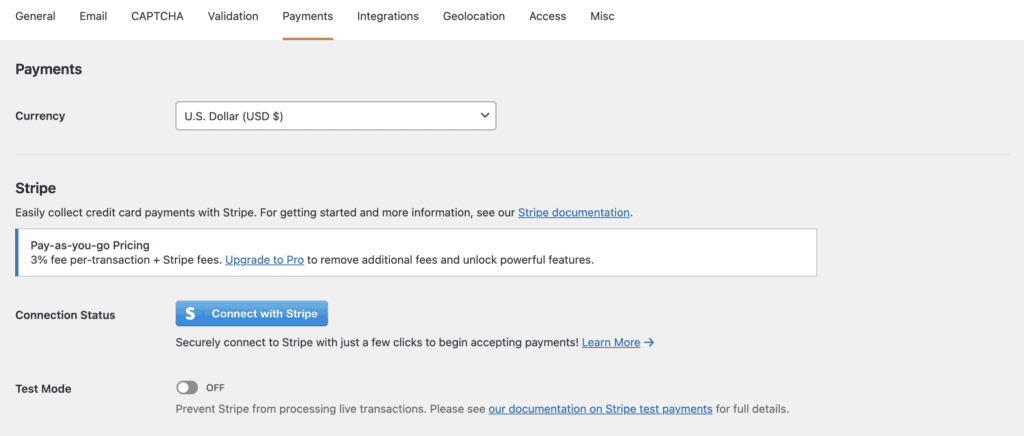Click the Stripe section heading

35,188
